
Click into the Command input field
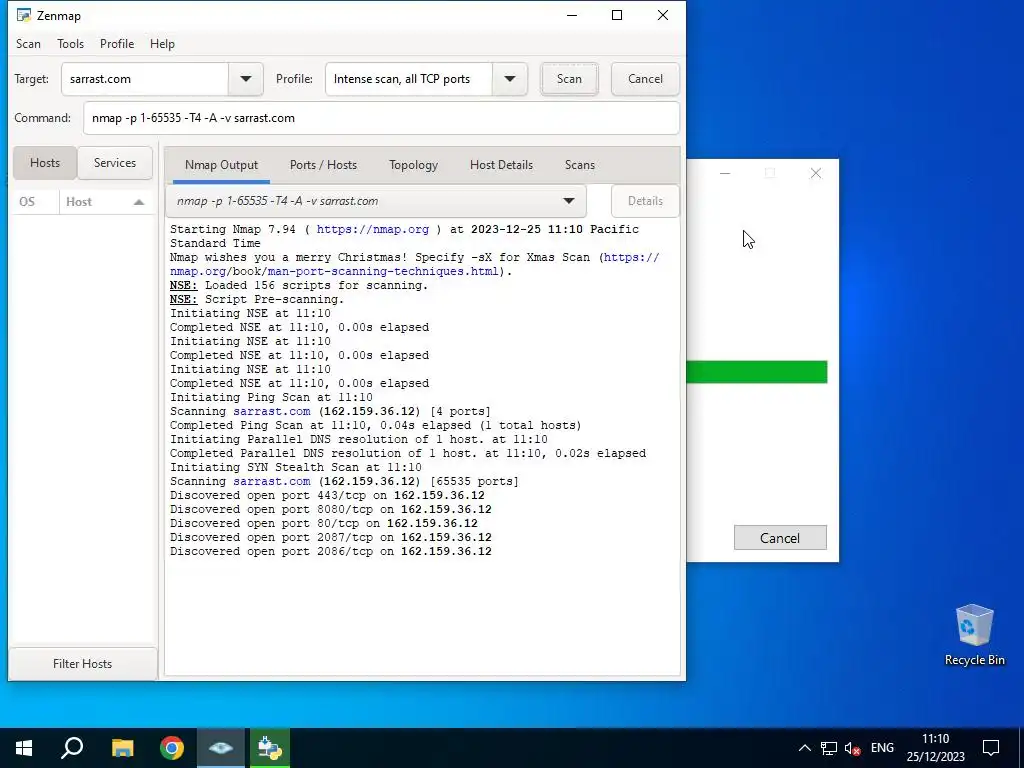point(381,118)
